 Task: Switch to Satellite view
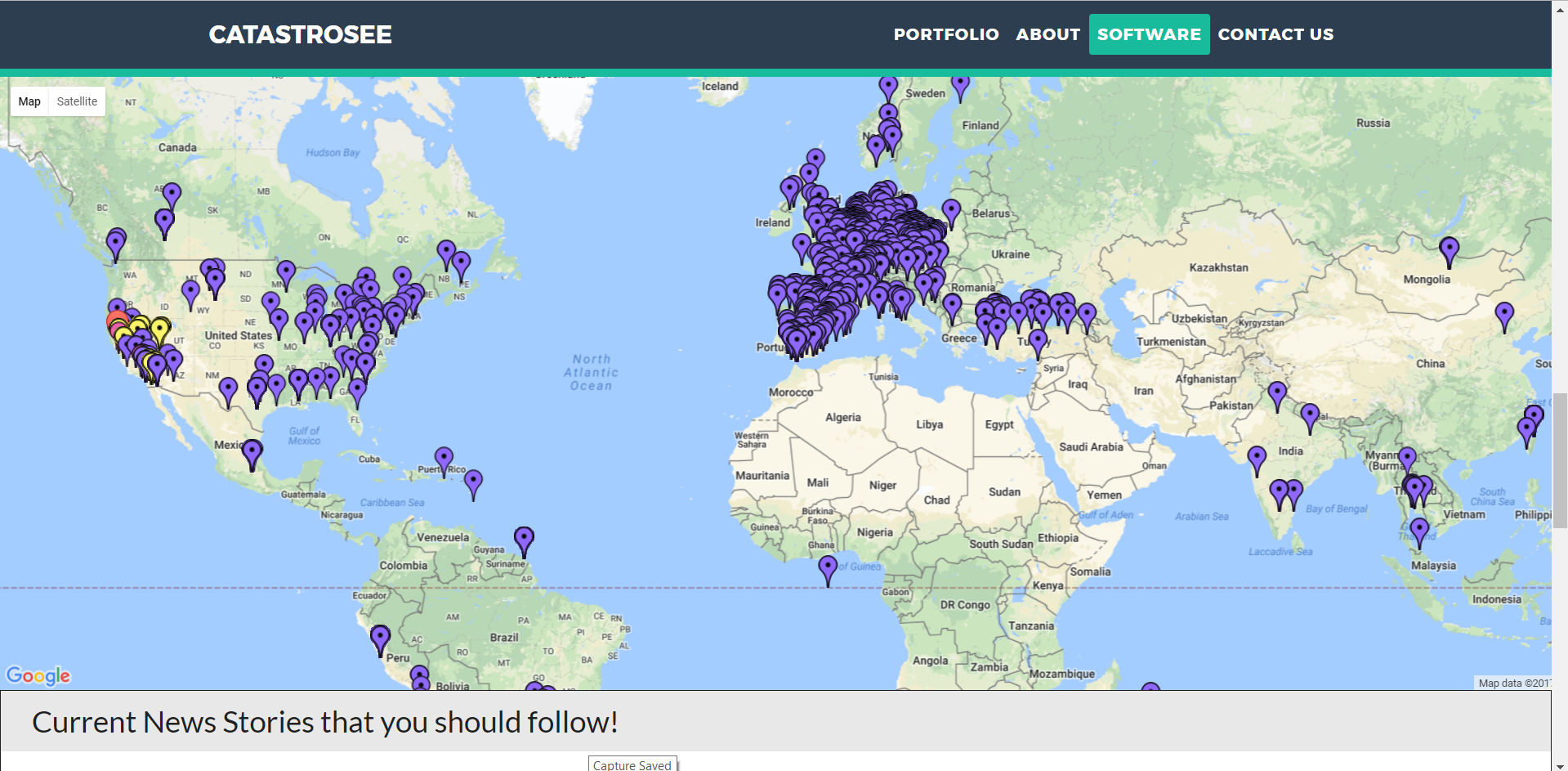click(x=77, y=101)
